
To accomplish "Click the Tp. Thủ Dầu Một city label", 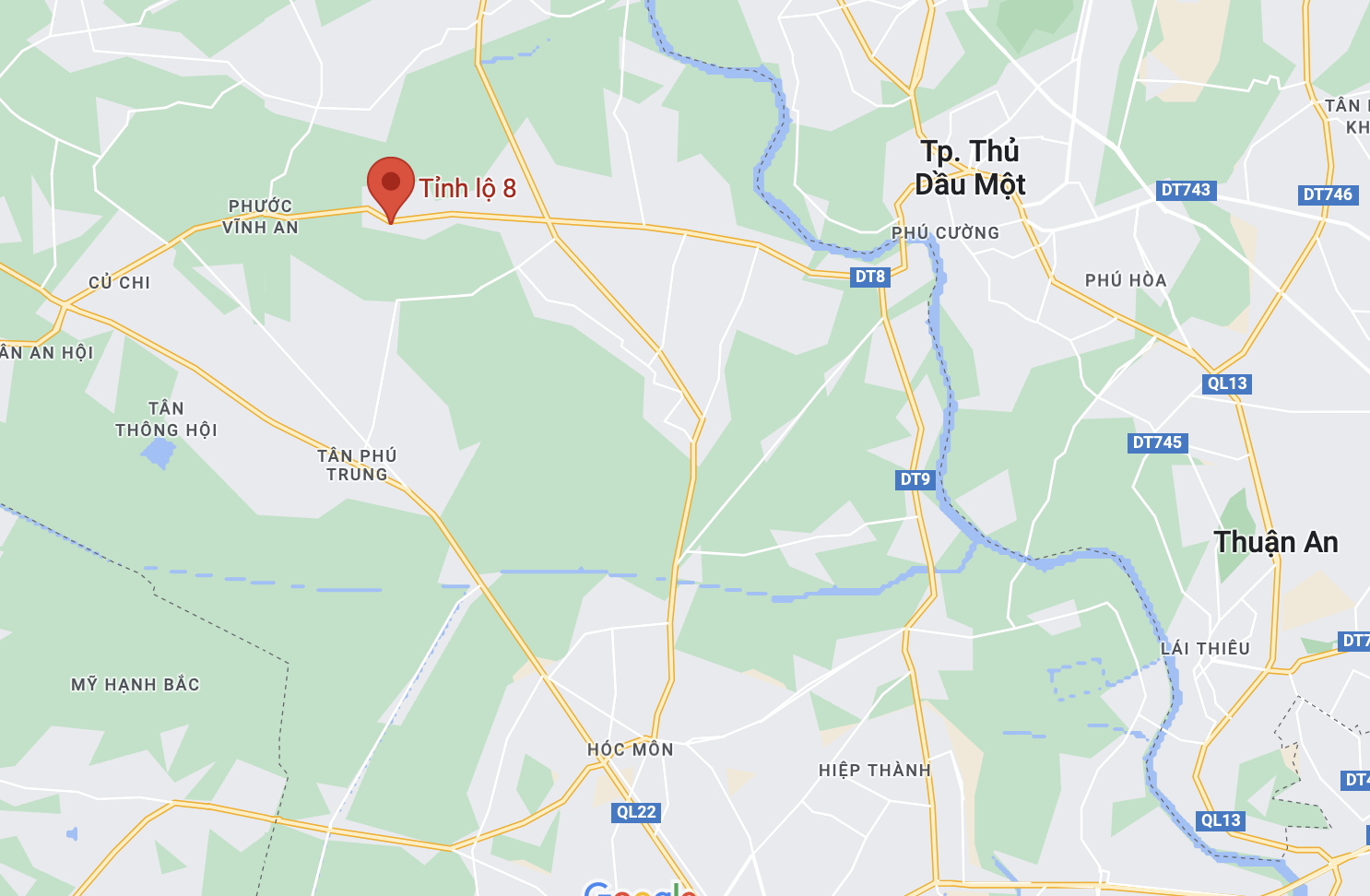I will (970, 168).
